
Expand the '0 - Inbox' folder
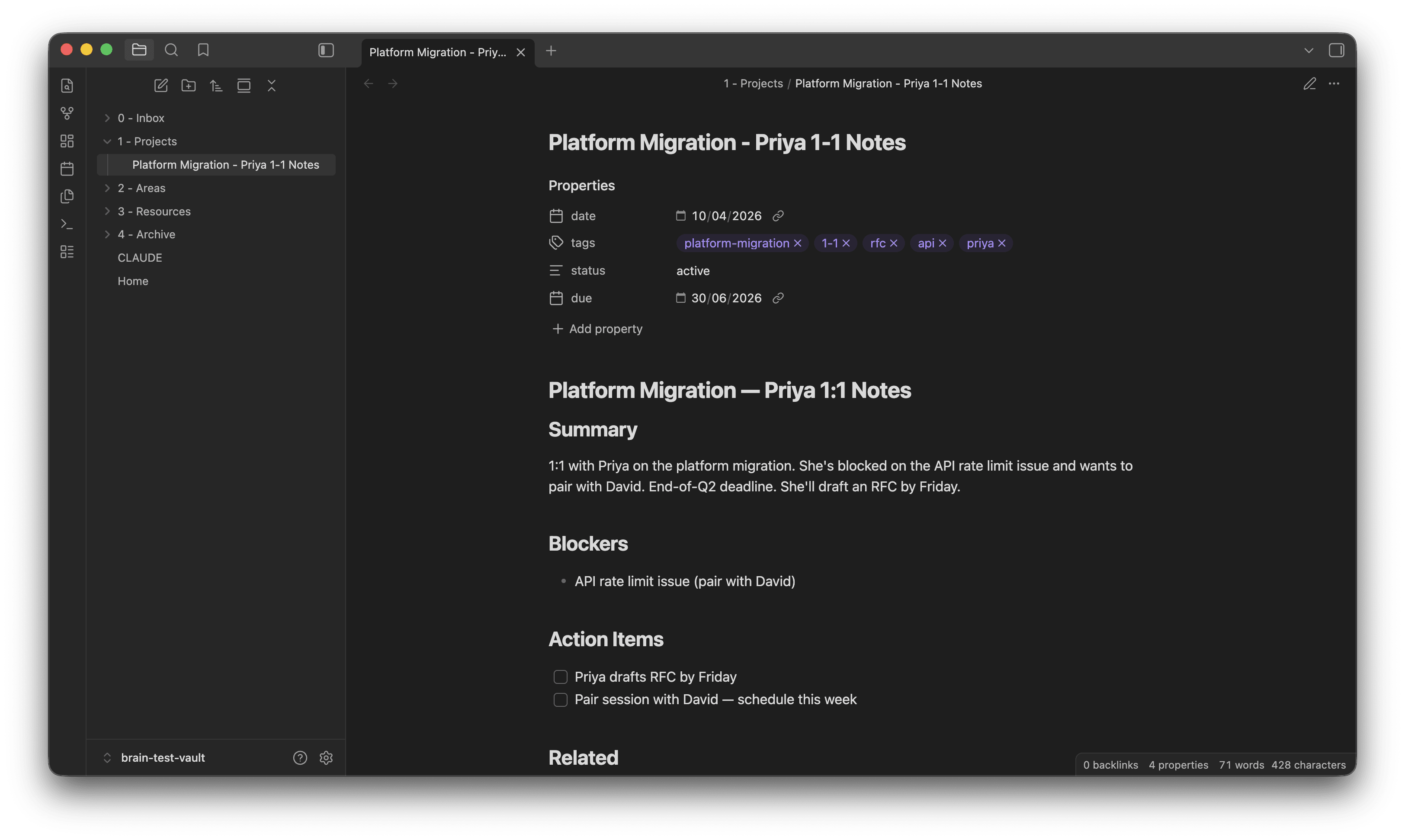141,118
